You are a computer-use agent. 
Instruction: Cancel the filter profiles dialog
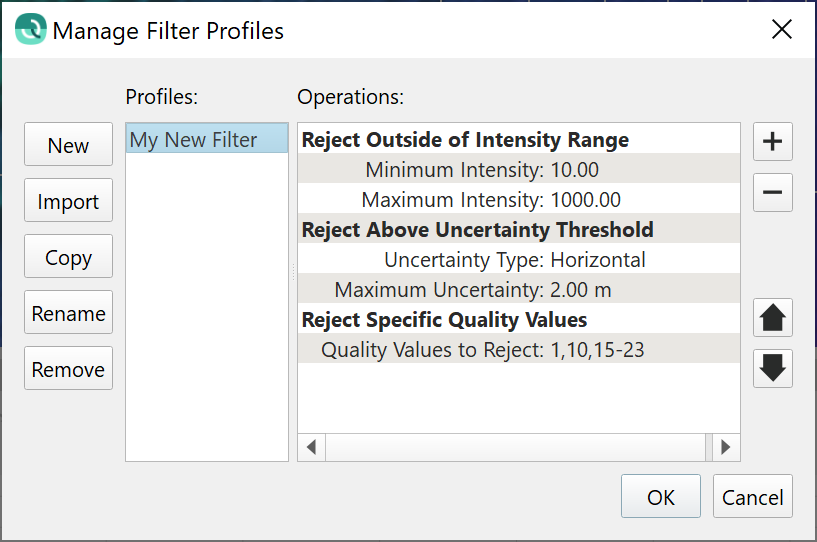(753, 497)
